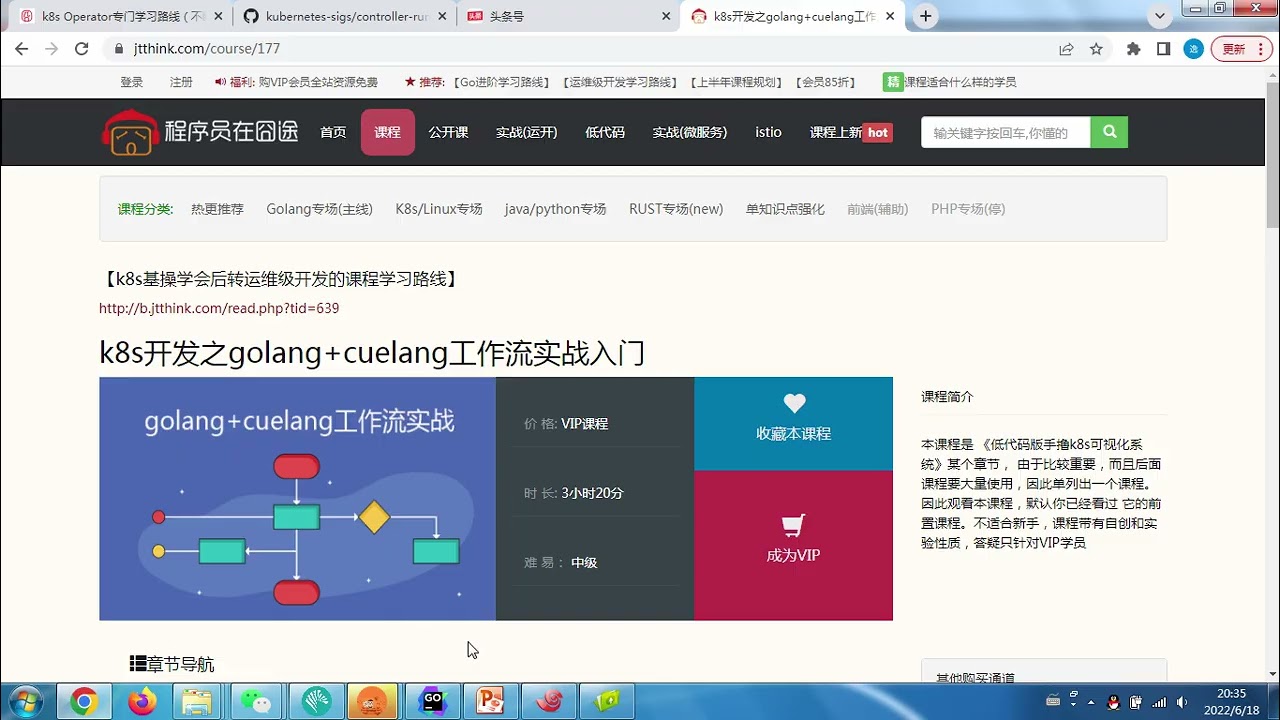This screenshot has width=1280, height=720.
Task: Open the 运维级开发学习路线 link
Action: pyautogui.click(x=619, y=82)
